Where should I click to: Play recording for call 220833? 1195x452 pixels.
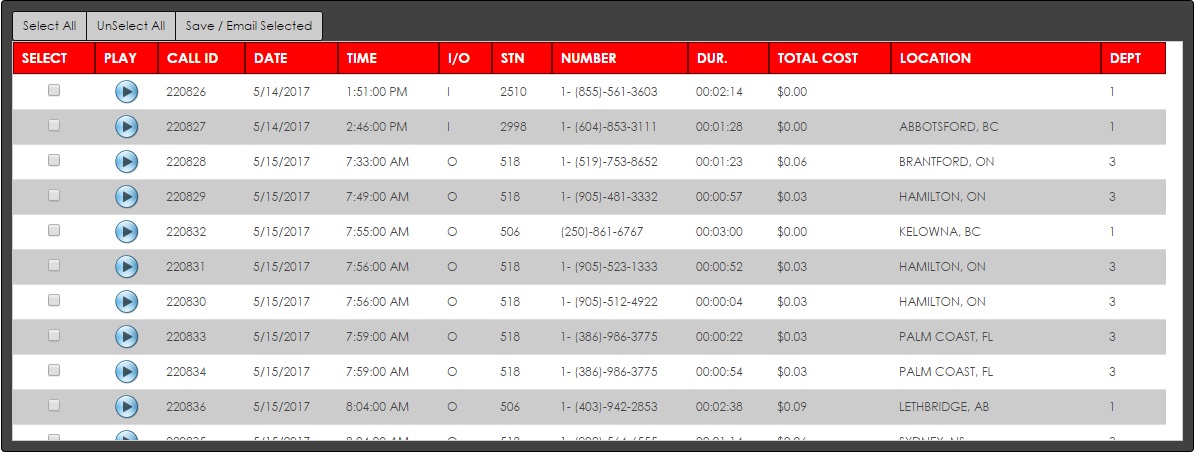coord(126,337)
